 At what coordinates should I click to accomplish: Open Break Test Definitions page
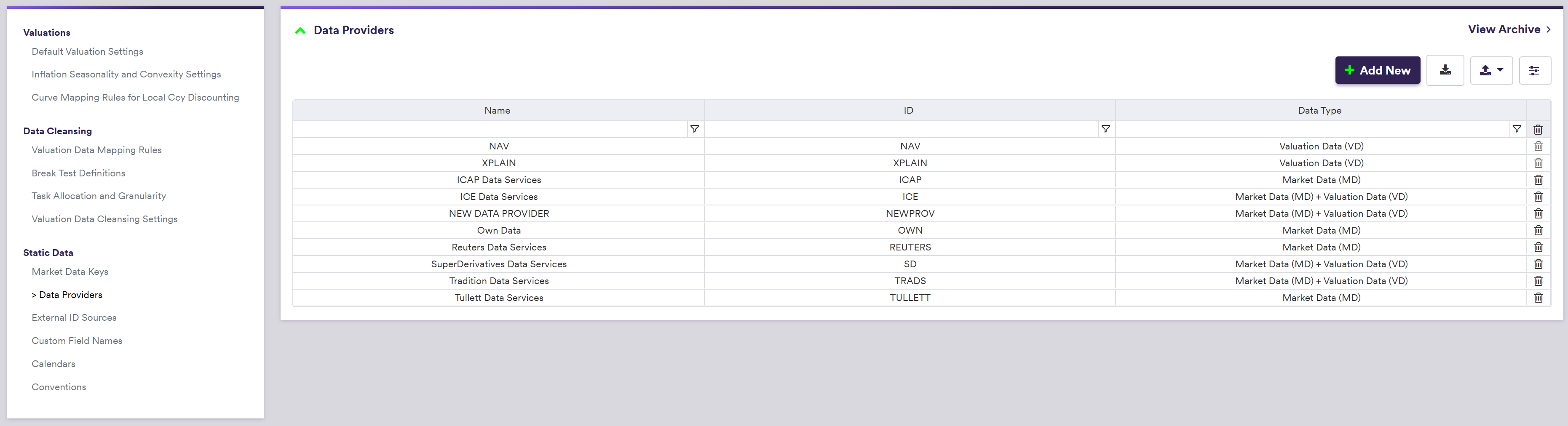[x=78, y=173]
